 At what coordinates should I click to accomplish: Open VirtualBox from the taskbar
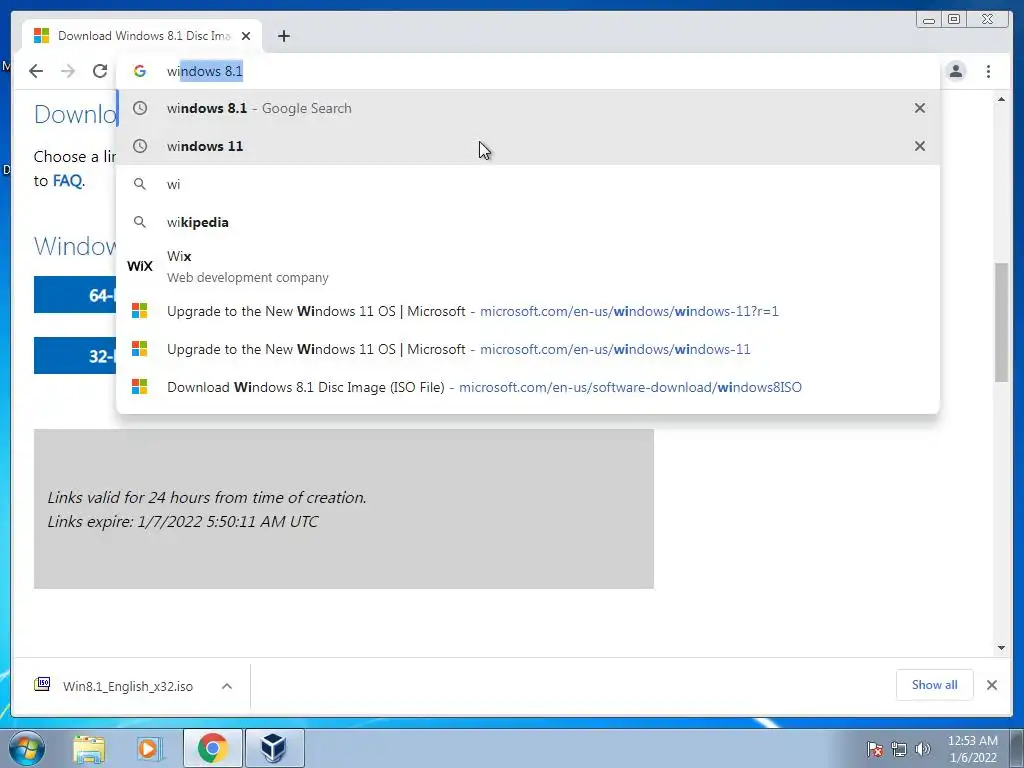274,748
